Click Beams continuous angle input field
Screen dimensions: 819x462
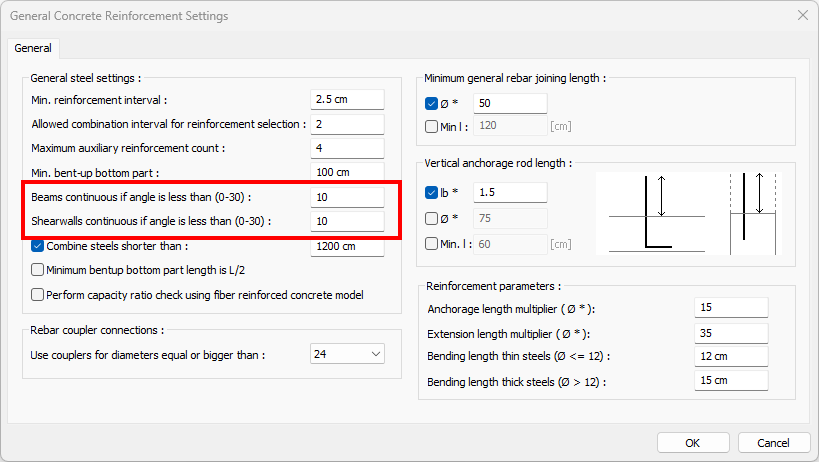pos(347,197)
